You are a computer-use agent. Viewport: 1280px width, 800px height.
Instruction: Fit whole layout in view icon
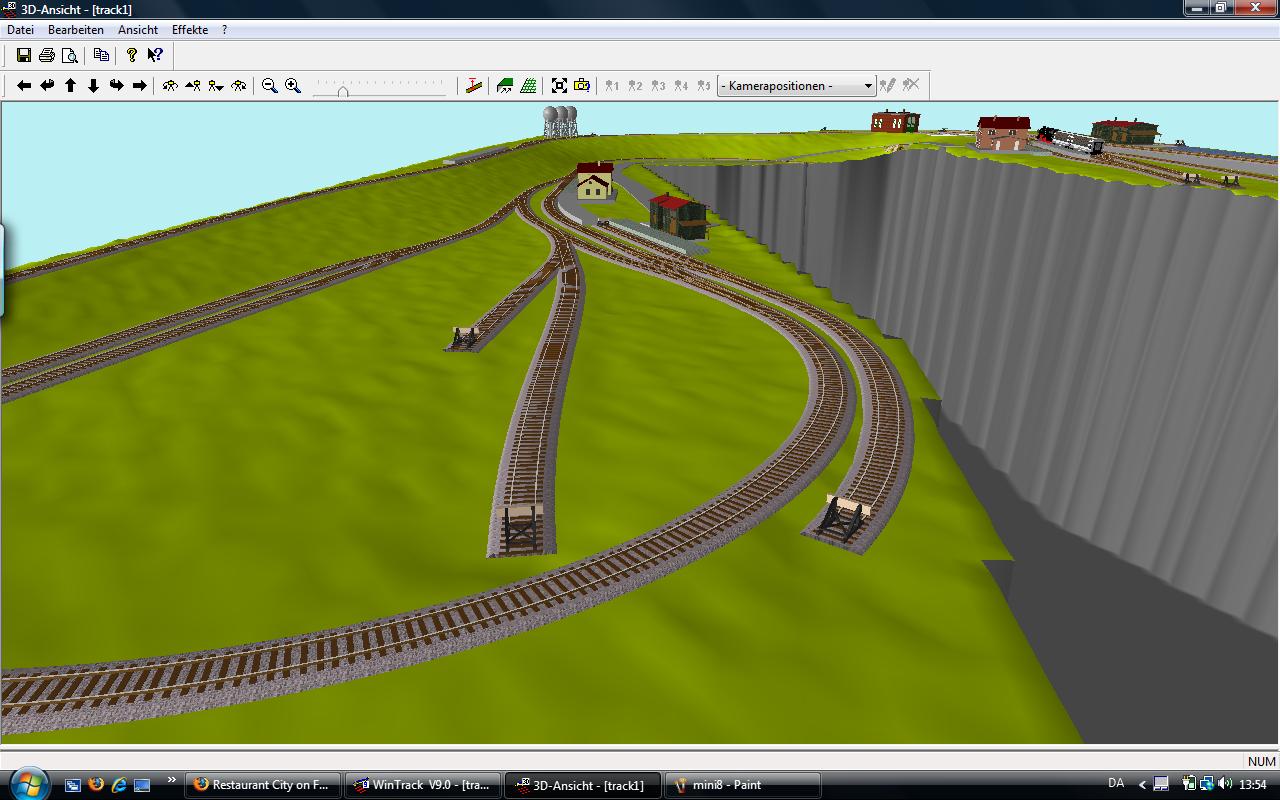click(559, 86)
